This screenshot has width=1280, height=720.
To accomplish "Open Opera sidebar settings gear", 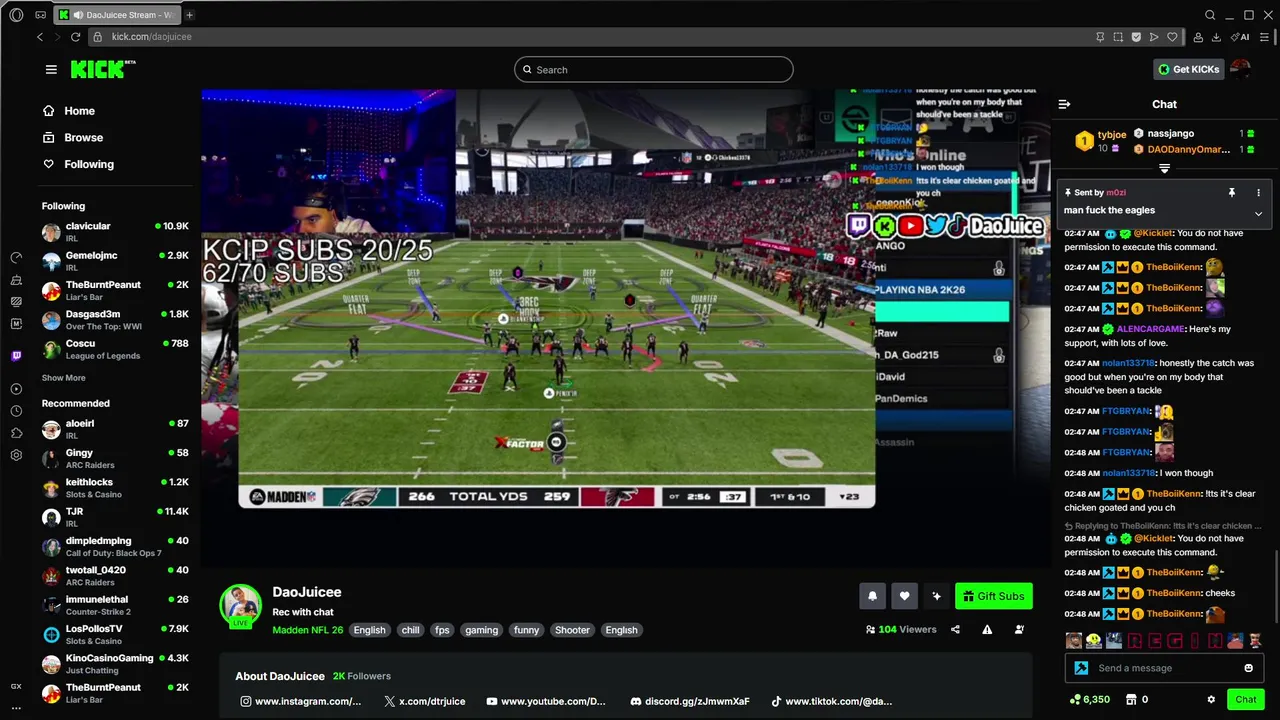I will coord(16,455).
